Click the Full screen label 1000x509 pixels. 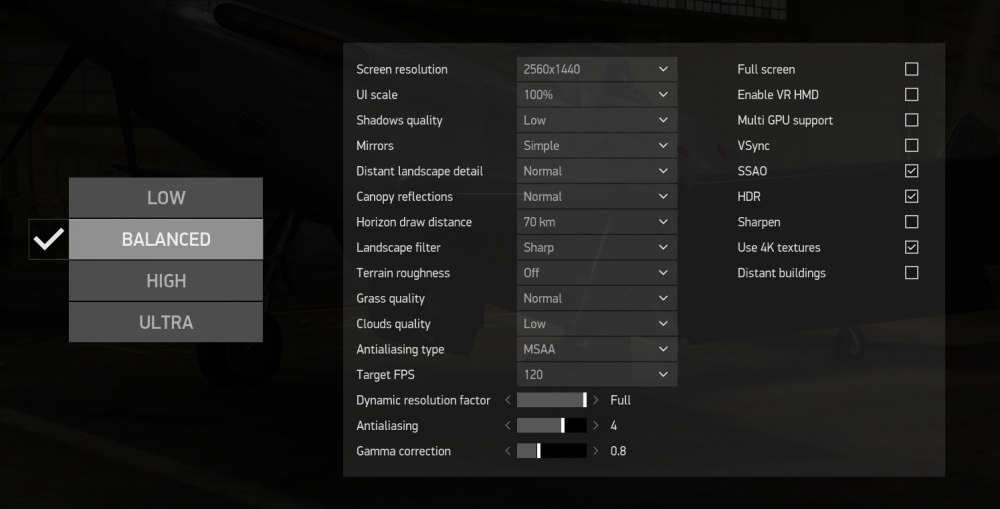(x=766, y=70)
